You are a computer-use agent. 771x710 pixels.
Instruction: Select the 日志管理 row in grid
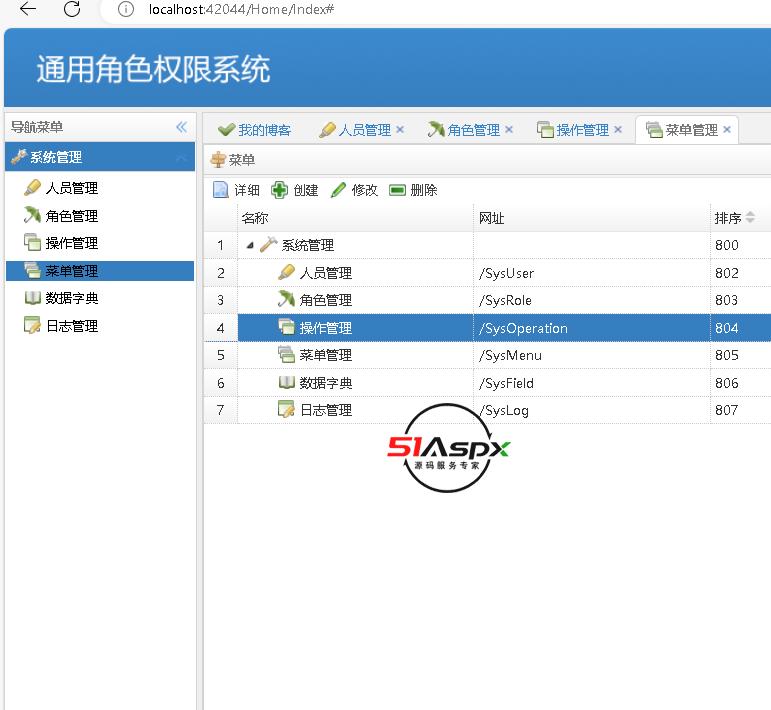tap(487, 410)
